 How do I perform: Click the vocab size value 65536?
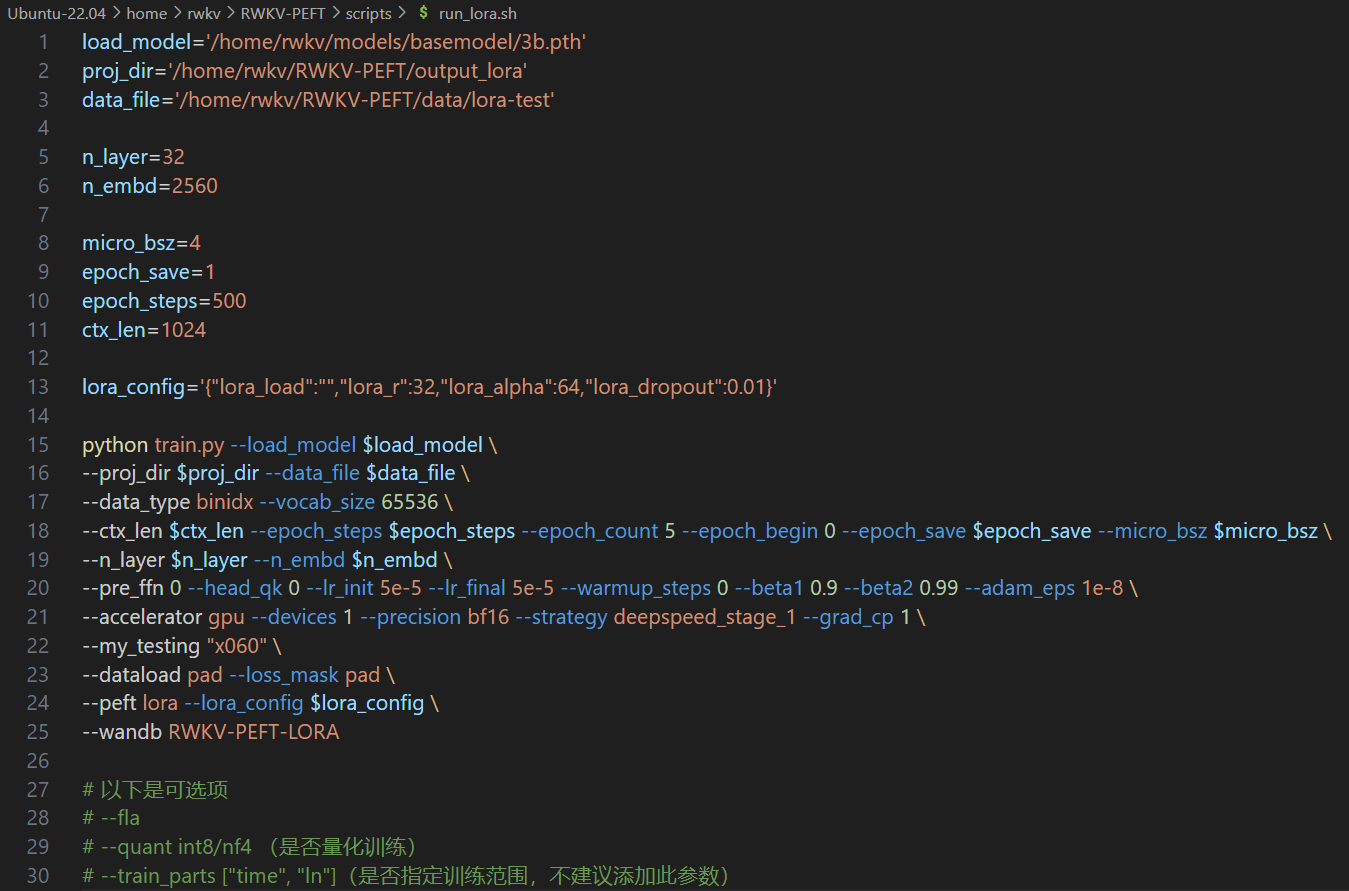click(x=409, y=502)
